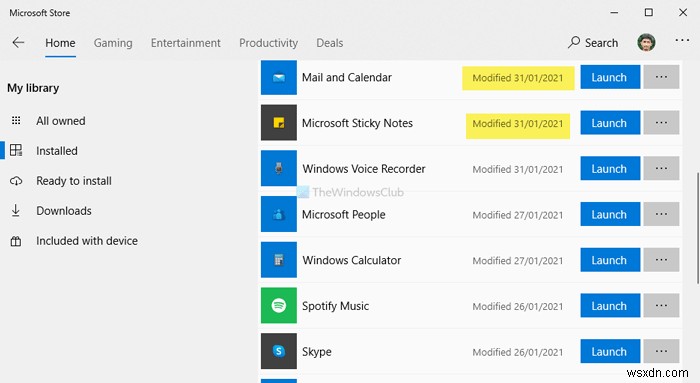Launch Microsoft Sticky Notes
This screenshot has height=383, width=700.
(610, 123)
